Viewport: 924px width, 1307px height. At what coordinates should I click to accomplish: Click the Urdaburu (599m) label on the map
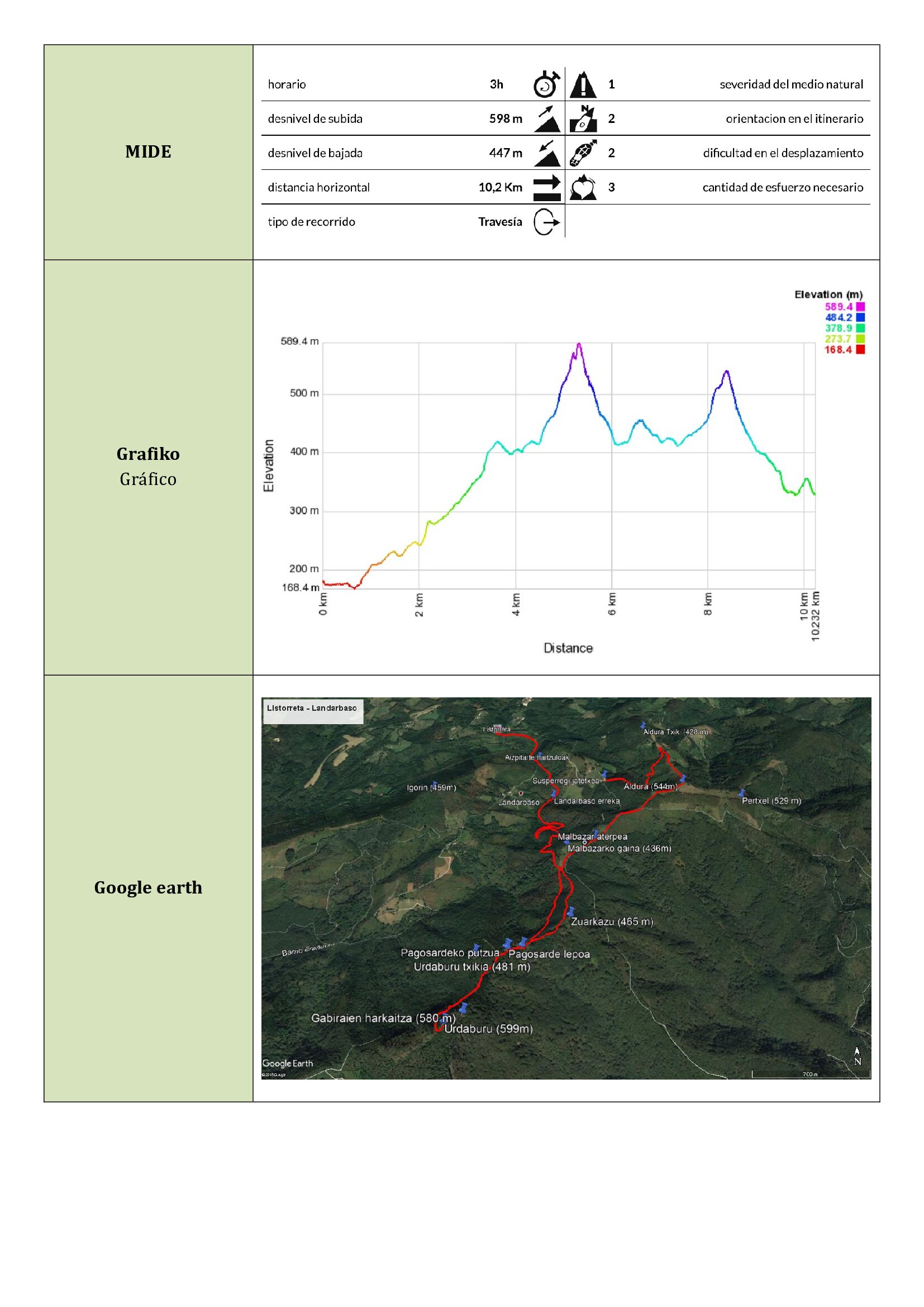tap(488, 1029)
